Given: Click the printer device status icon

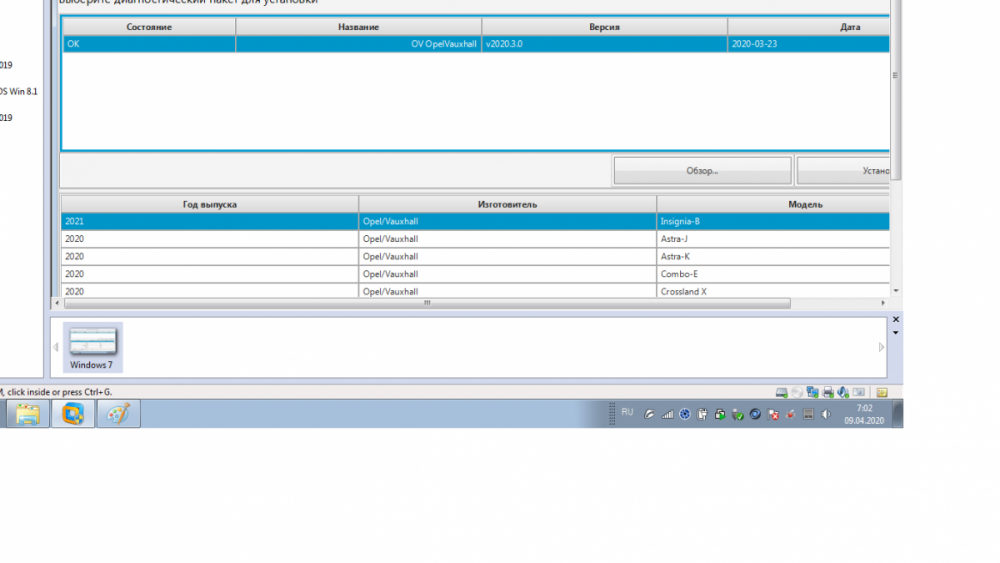Looking at the screenshot, I should click(828, 393).
